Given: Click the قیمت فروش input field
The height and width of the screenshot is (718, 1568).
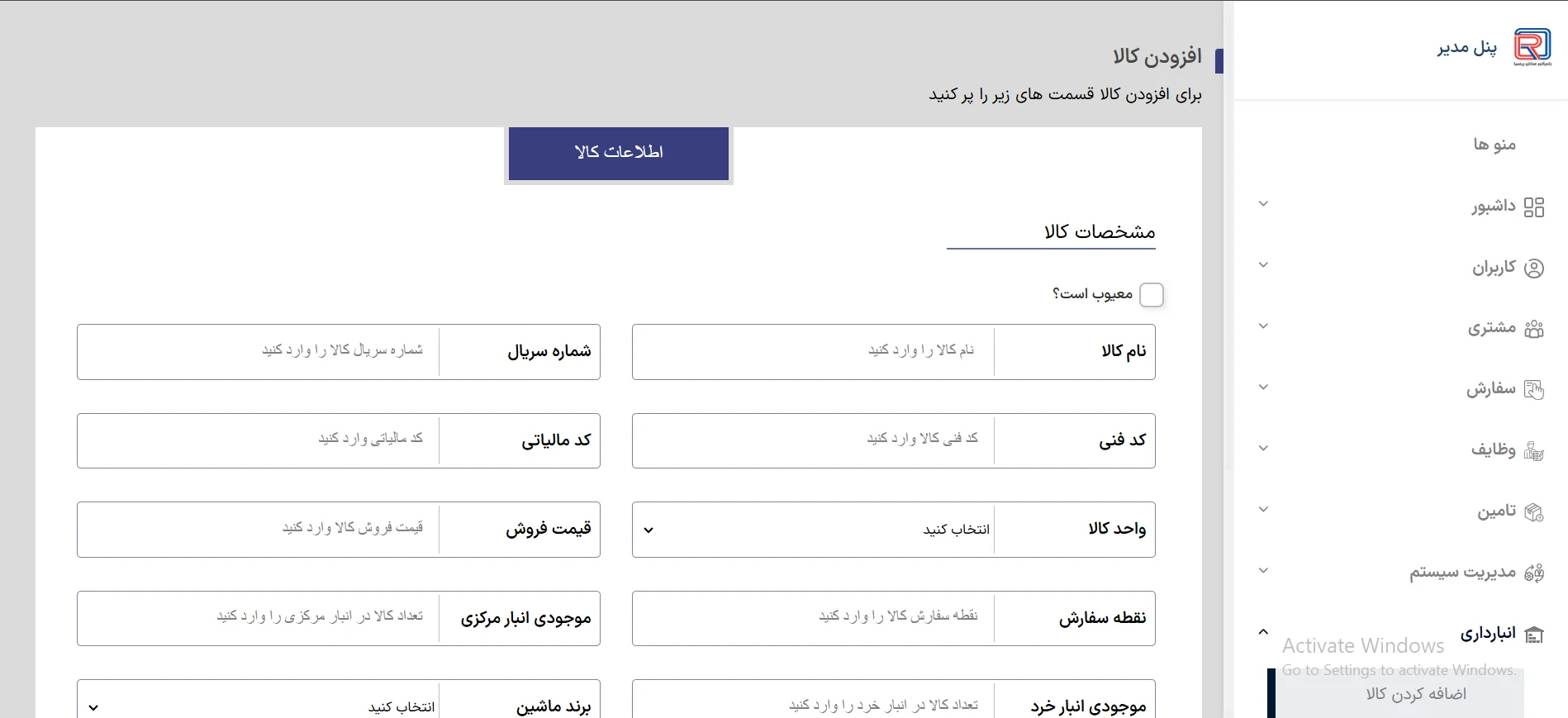Looking at the screenshot, I should click(259, 530).
